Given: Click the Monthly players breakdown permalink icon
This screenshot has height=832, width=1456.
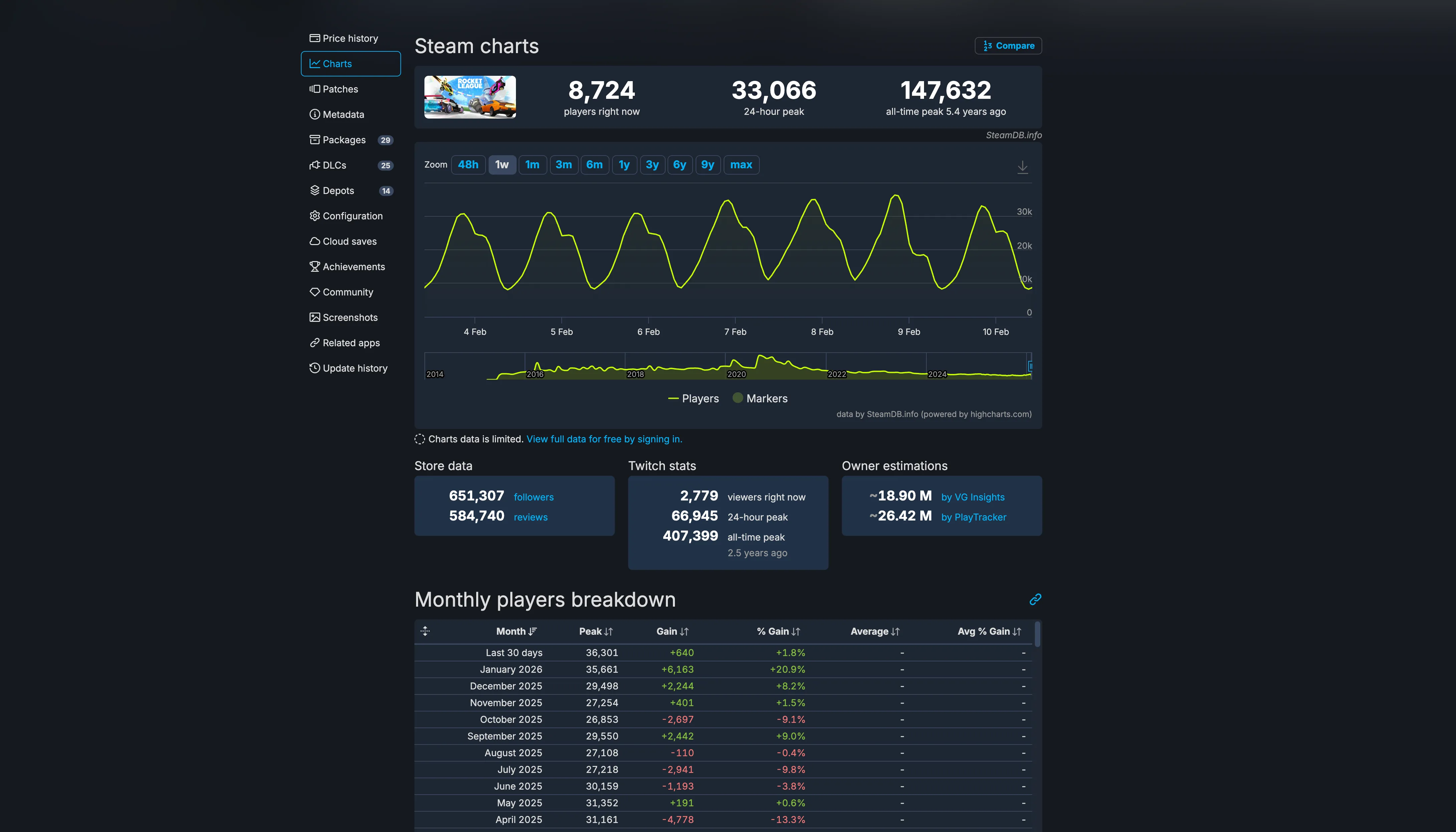Looking at the screenshot, I should (x=1034, y=599).
